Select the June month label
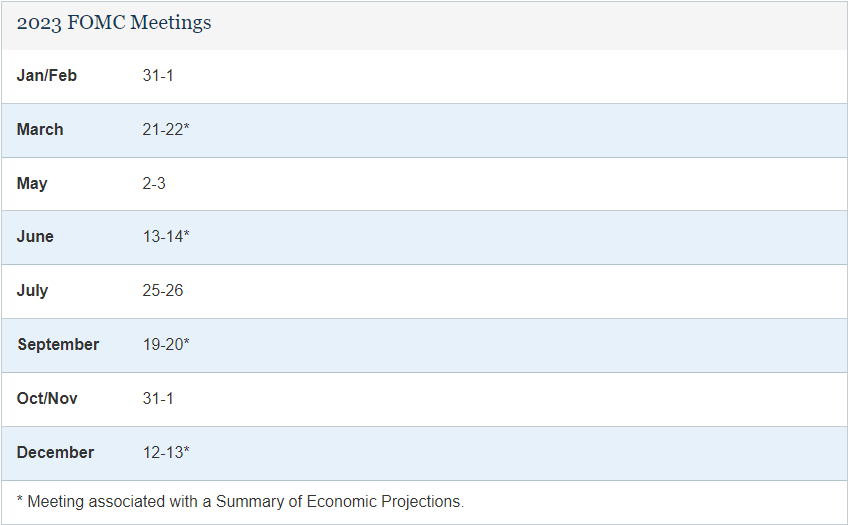The height and width of the screenshot is (525, 848). [x=35, y=236]
